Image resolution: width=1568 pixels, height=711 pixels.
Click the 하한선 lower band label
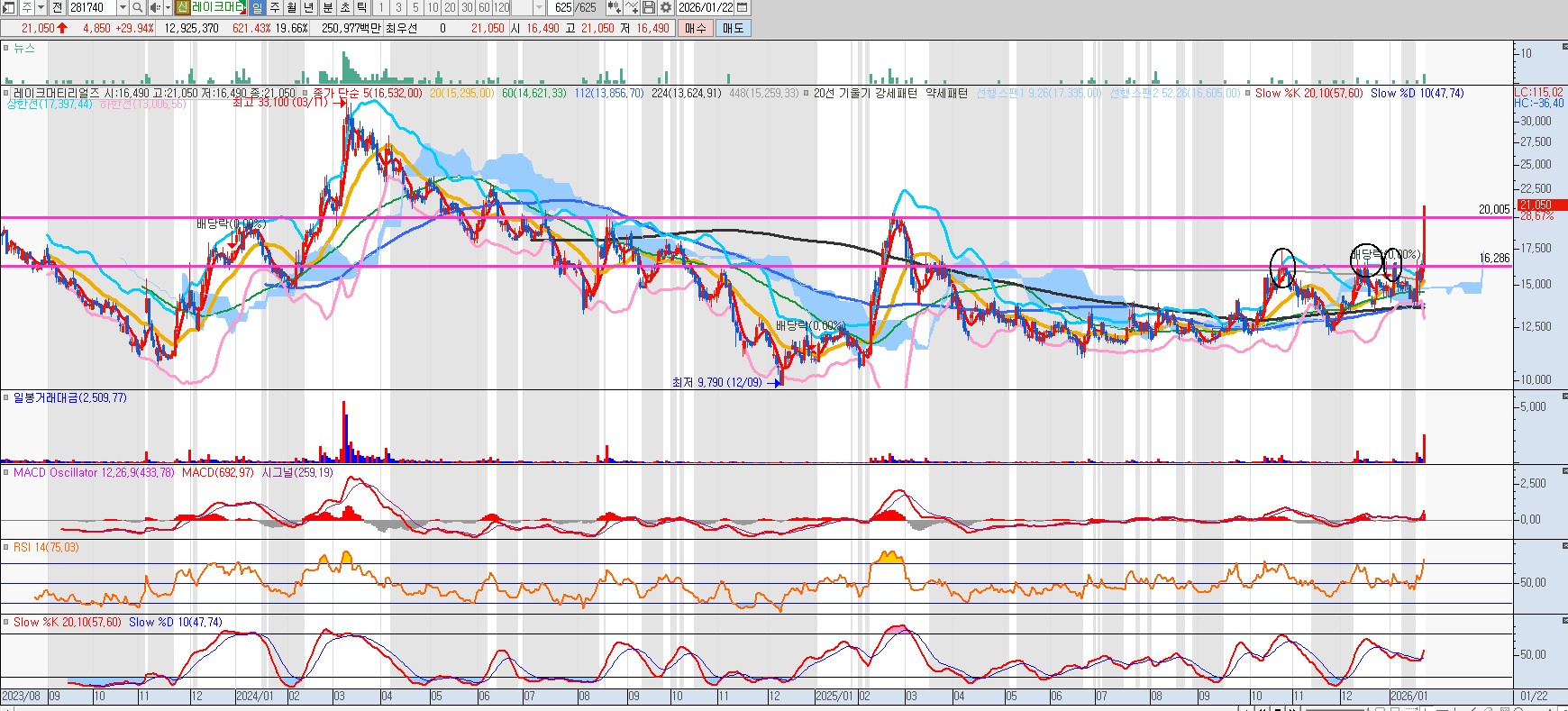143,105
